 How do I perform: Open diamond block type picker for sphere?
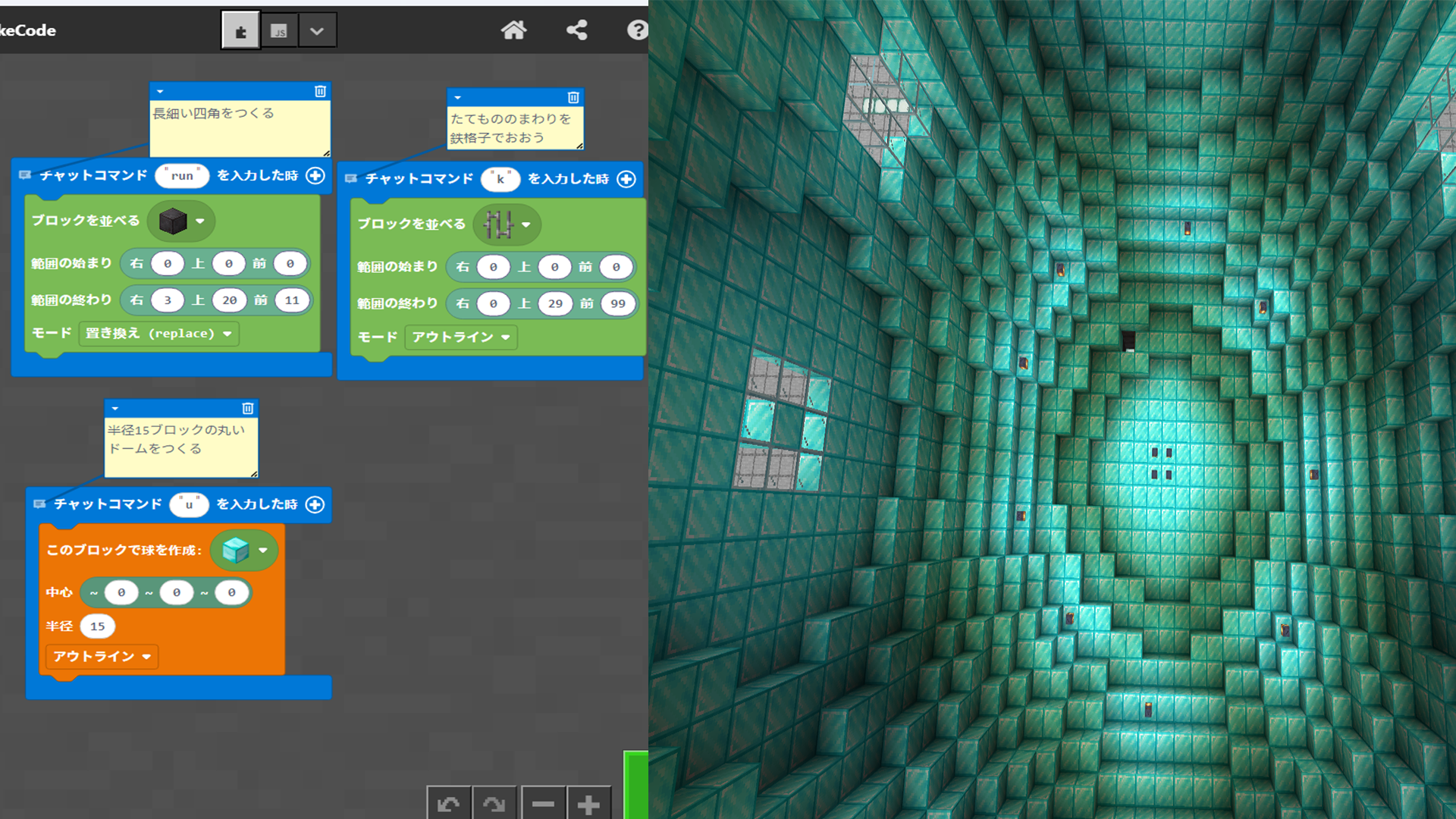tap(244, 550)
